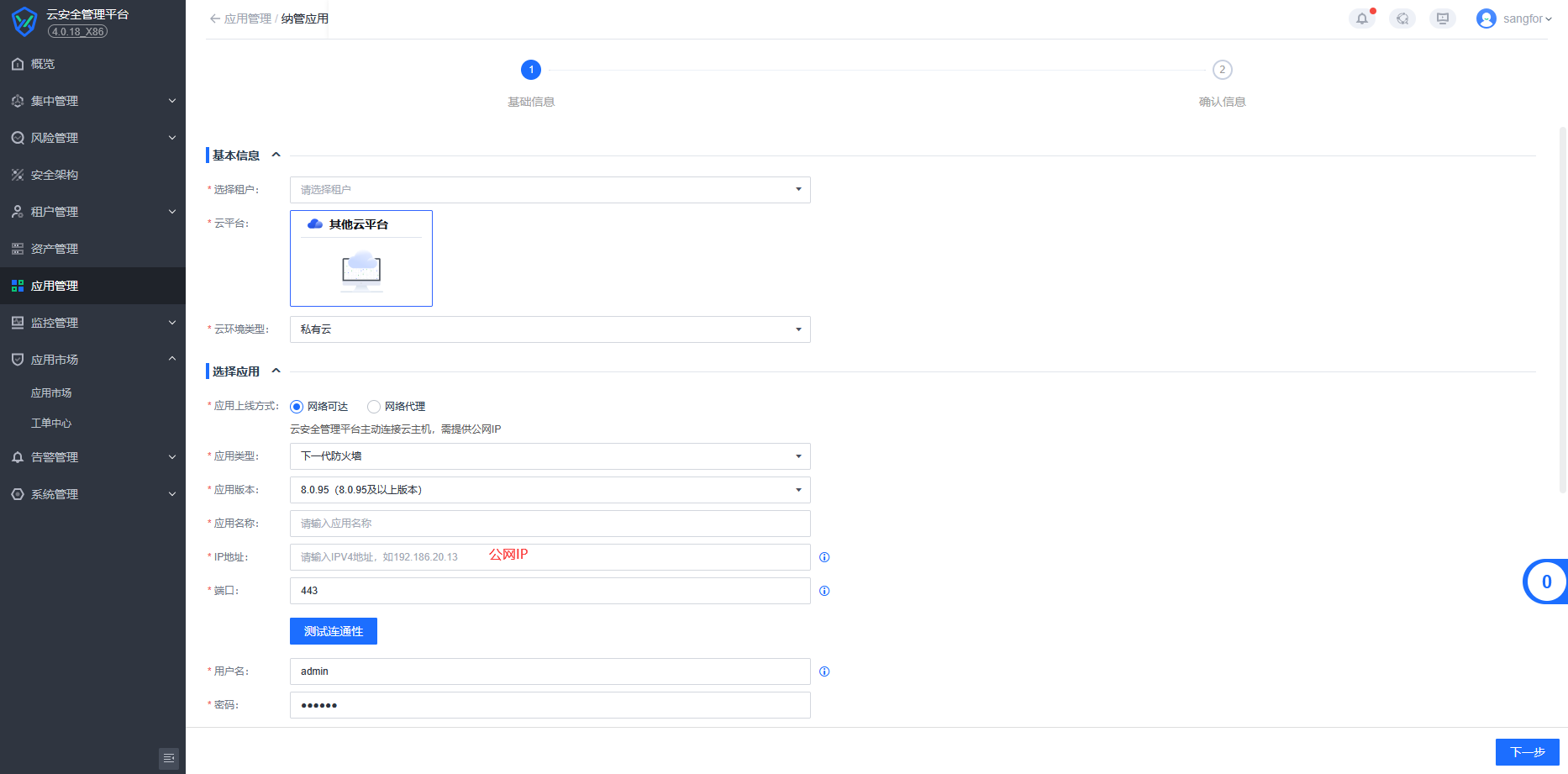1568x774 pixels.
Task: Select the 其他云平台 platform card
Action: (x=361, y=259)
